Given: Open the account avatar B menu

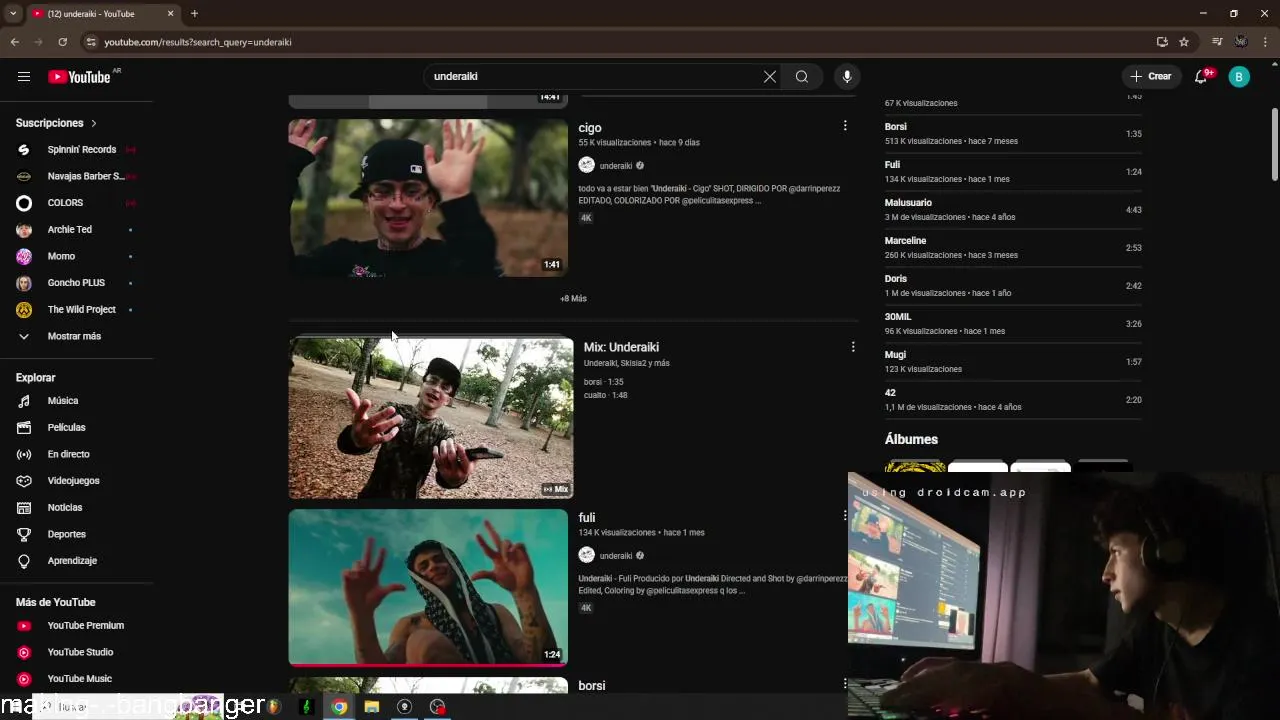Looking at the screenshot, I should [1239, 77].
